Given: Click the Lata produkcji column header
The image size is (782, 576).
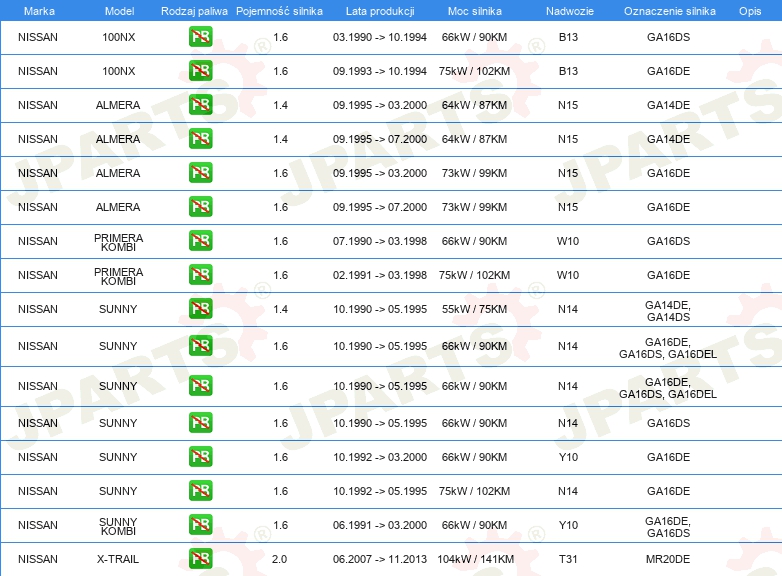Looking at the screenshot, I should click(x=380, y=11).
